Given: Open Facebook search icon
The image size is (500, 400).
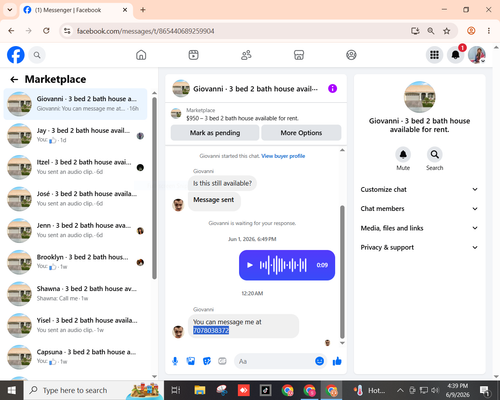Looking at the screenshot, I should [37, 55].
